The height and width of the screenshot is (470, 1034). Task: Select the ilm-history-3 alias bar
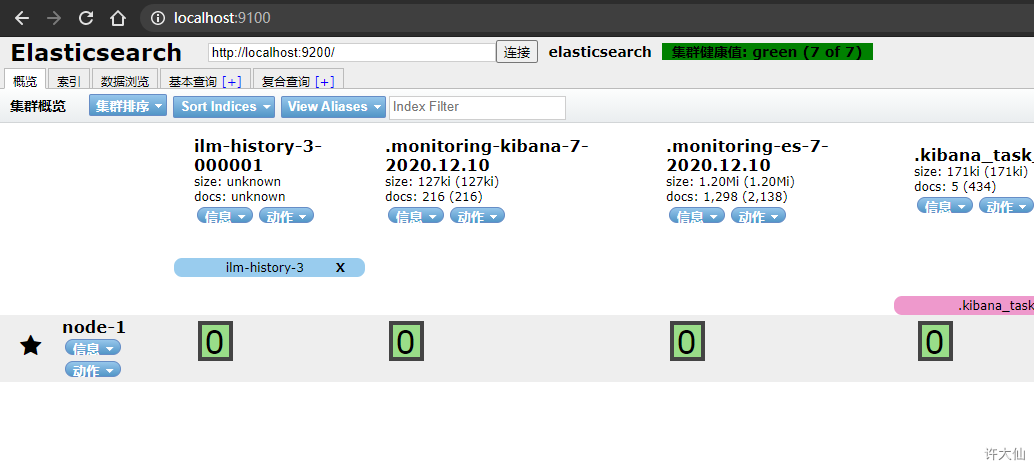point(269,268)
